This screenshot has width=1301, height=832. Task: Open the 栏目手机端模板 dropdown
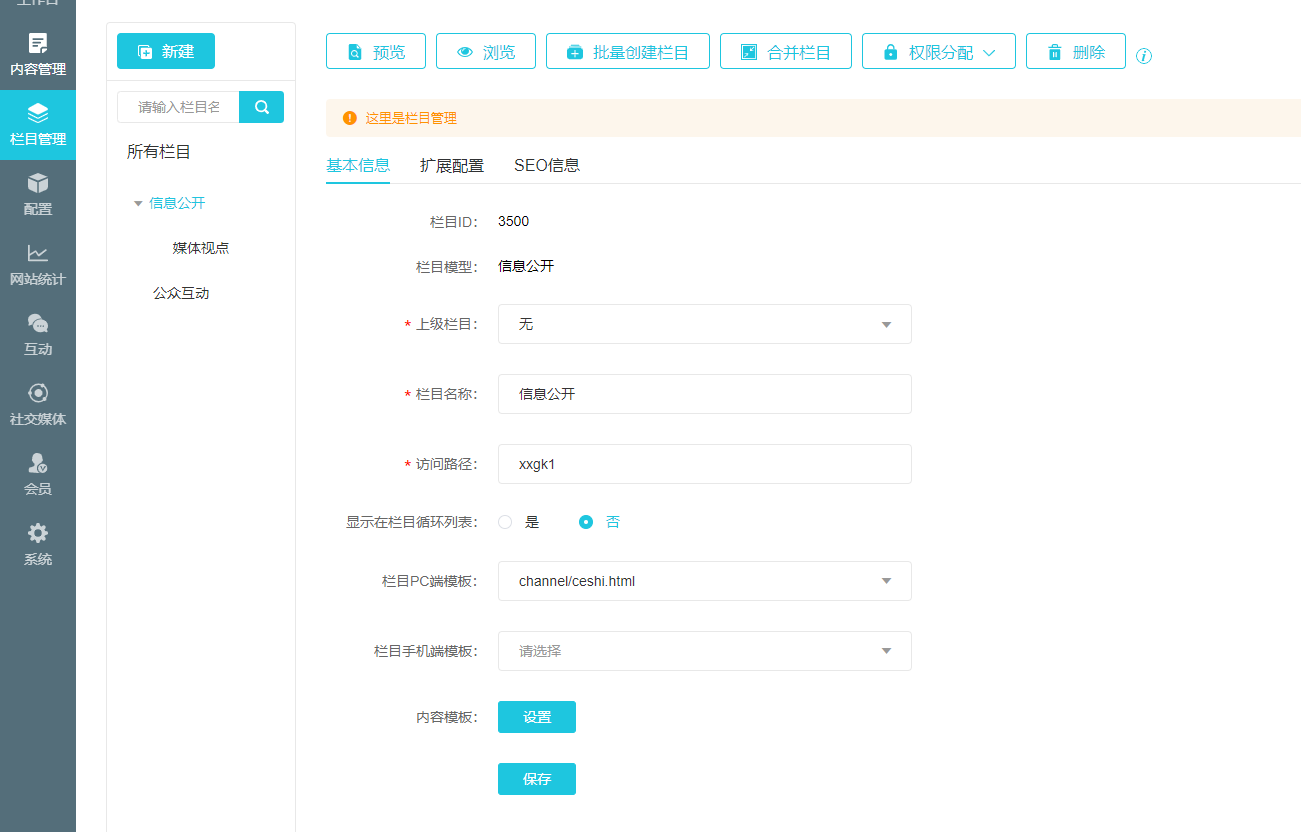pos(704,651)
